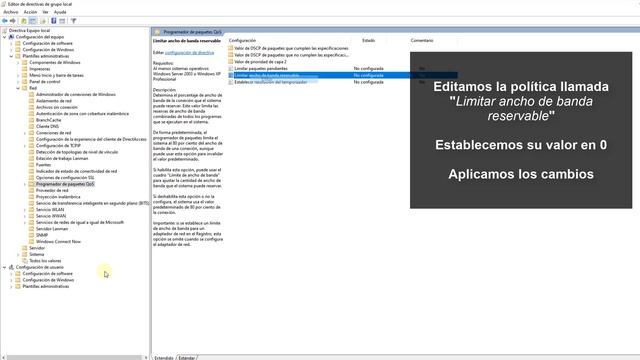
Task: Click left arrow of tree horizontal scrollbar
Action: point(3,358)
